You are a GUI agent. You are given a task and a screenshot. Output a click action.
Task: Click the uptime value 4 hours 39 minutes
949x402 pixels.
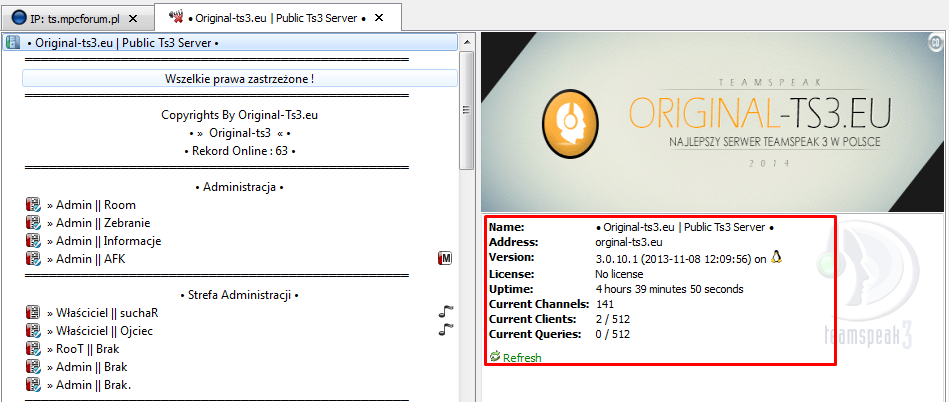click(669, 289)
